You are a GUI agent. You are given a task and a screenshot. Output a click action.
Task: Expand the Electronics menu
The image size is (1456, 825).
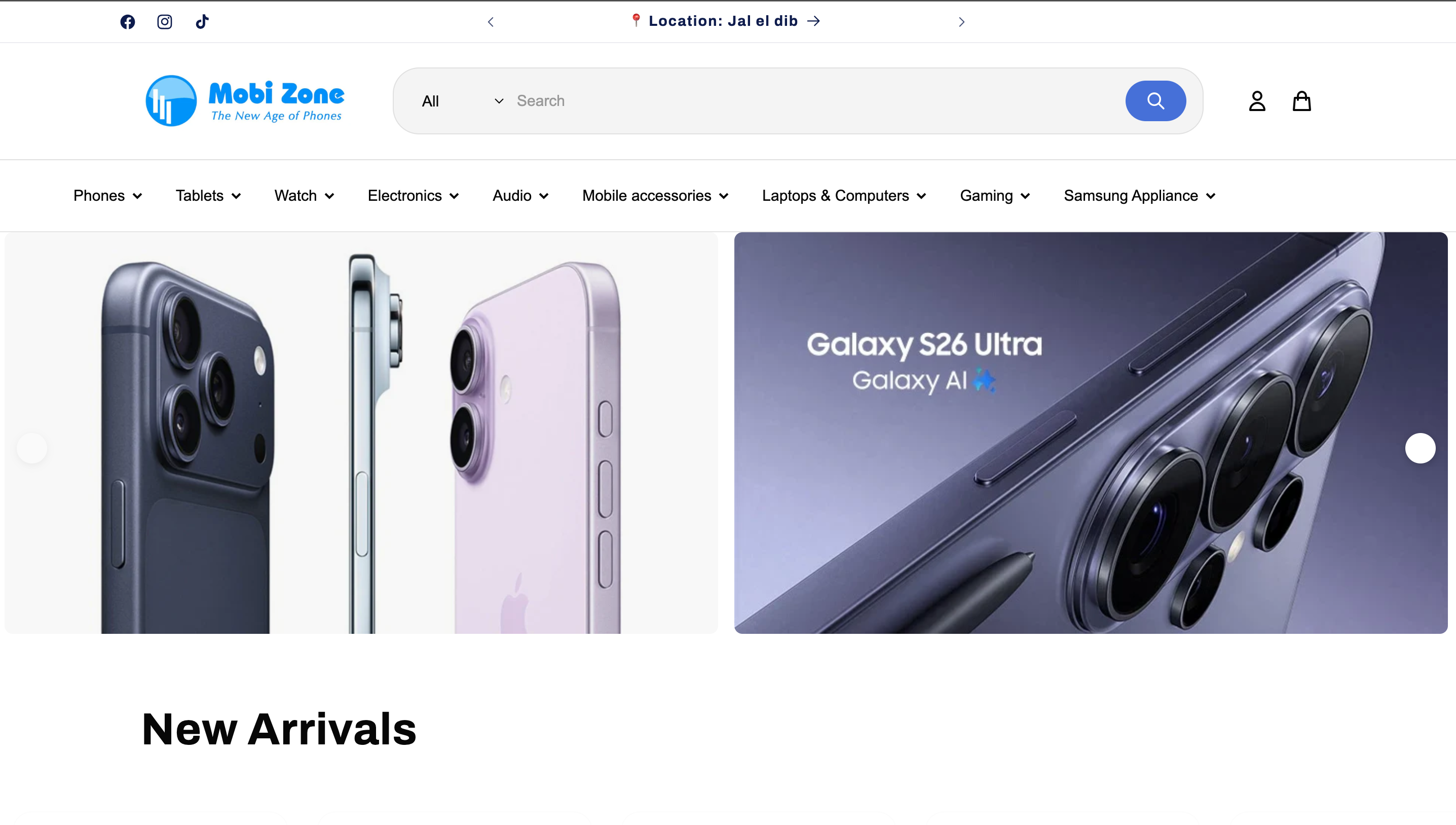point(414,196)
